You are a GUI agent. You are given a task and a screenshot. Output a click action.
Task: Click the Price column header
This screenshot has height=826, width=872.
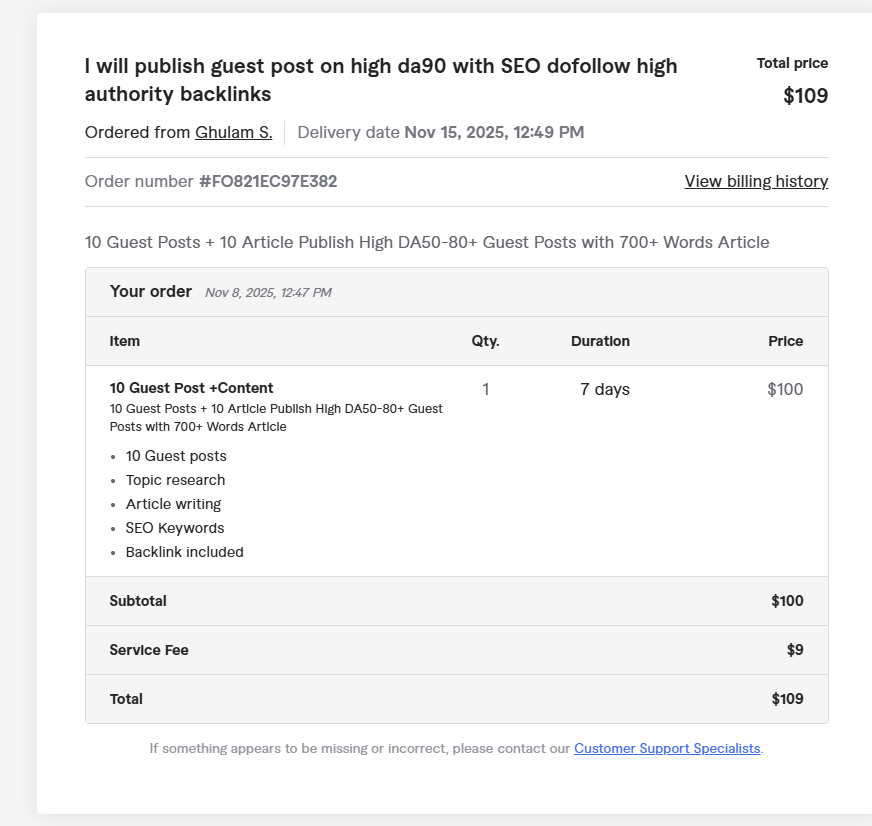(x=785, y=341)
